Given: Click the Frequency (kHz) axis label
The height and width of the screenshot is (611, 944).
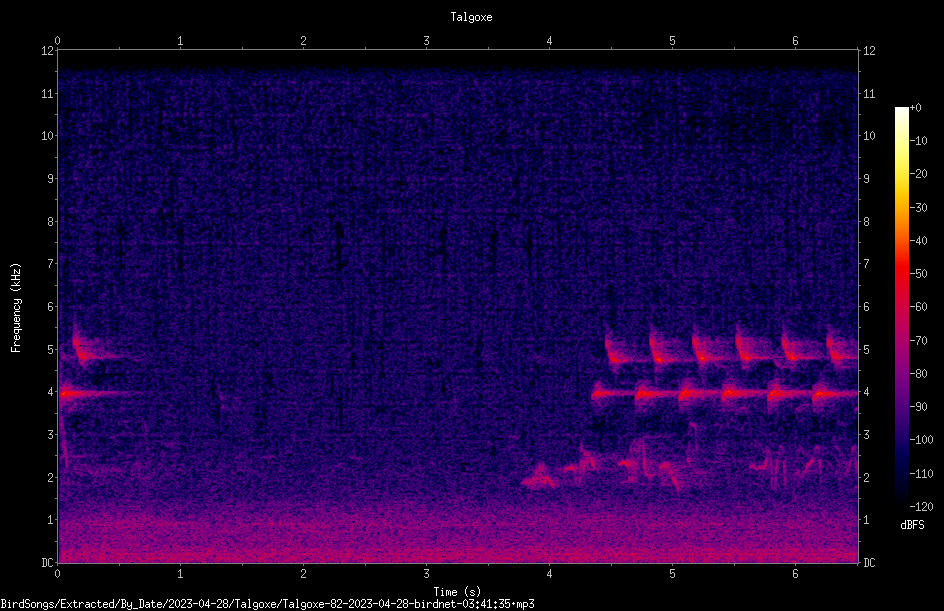Looking at the screenshot, I should [16, 308].
